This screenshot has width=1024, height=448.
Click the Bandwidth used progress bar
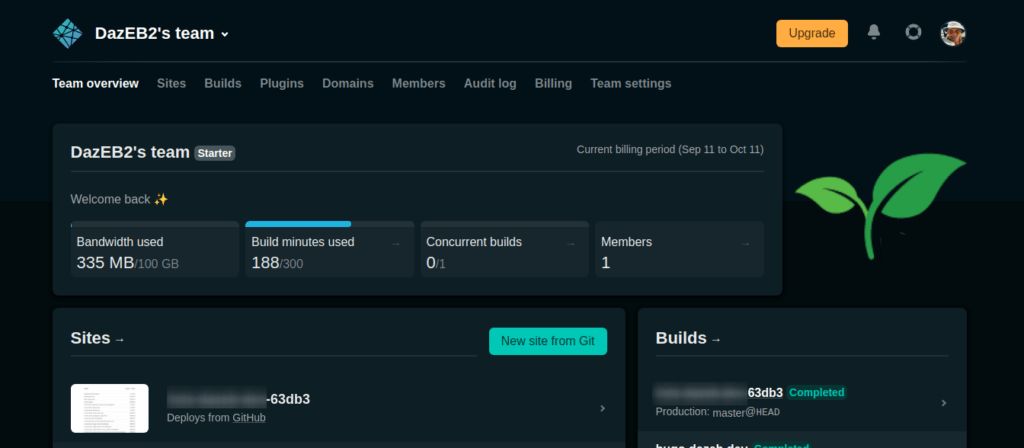(155, 224)
